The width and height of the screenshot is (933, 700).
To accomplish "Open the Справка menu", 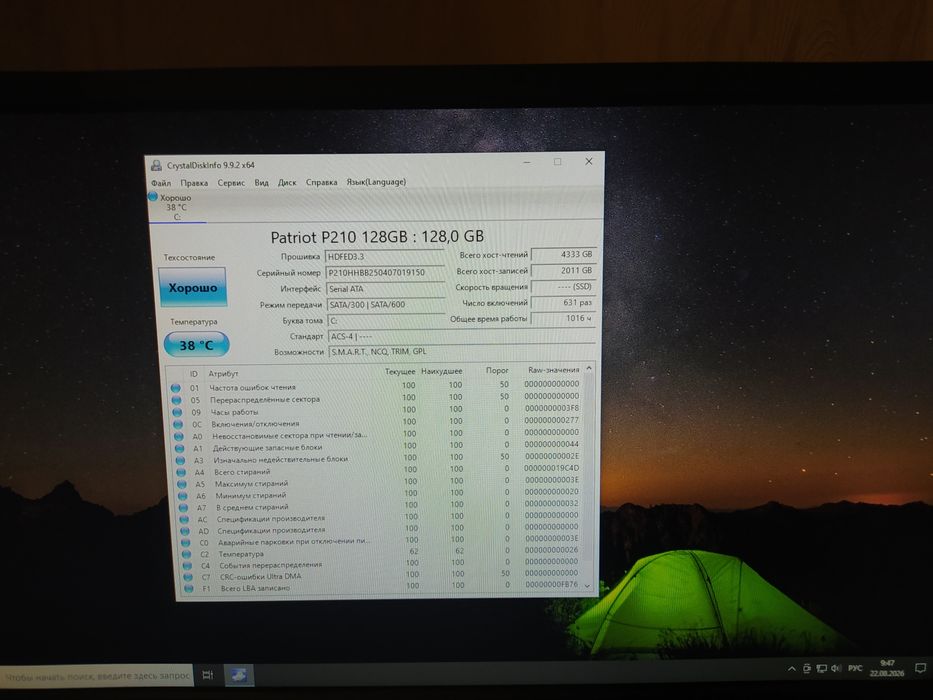I will [x=321, y=182].
